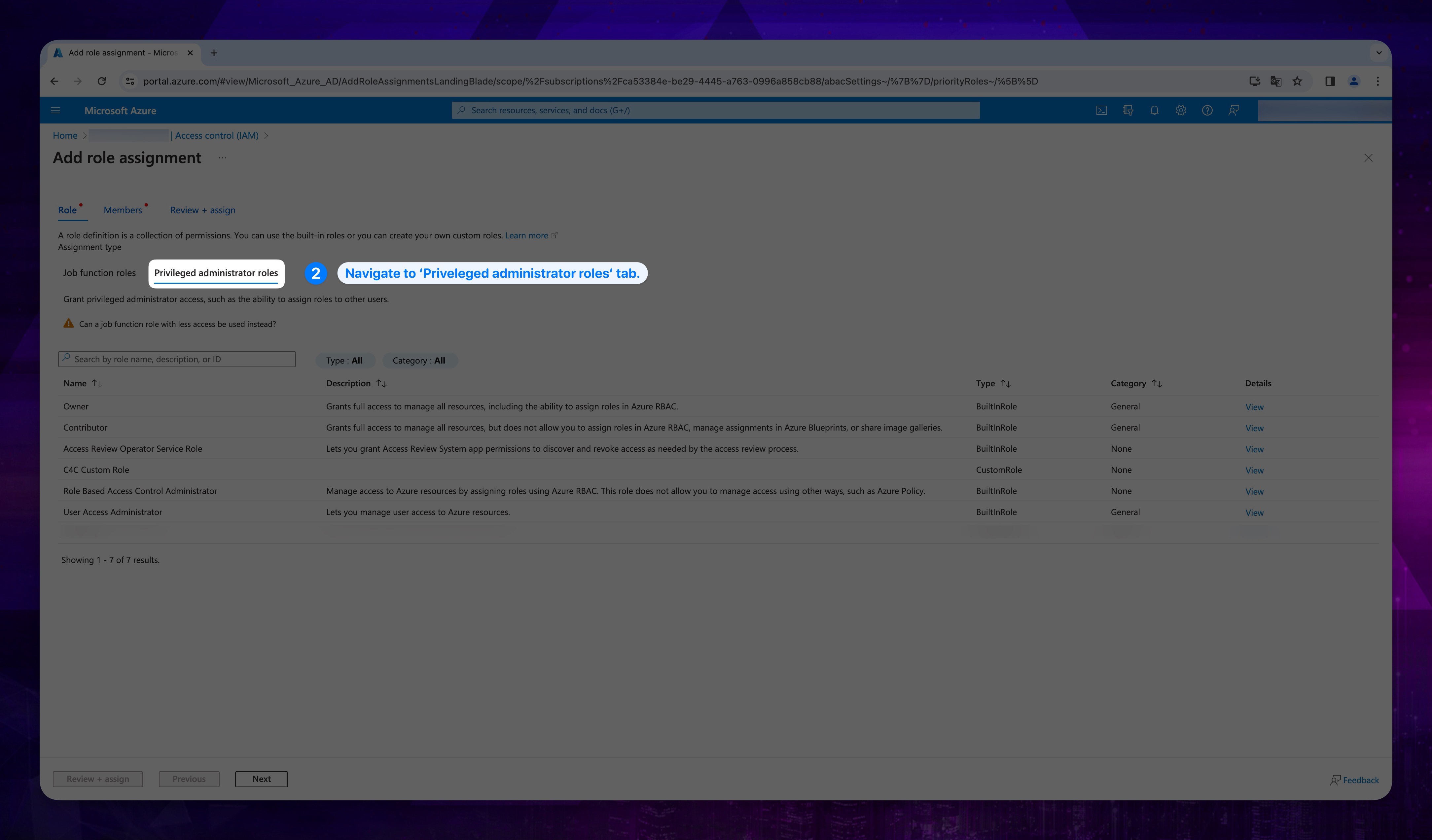The width and height of the screenshot is (1432, 840).
Task: Select the Contributor role row
Action: (x=718, y=427)
